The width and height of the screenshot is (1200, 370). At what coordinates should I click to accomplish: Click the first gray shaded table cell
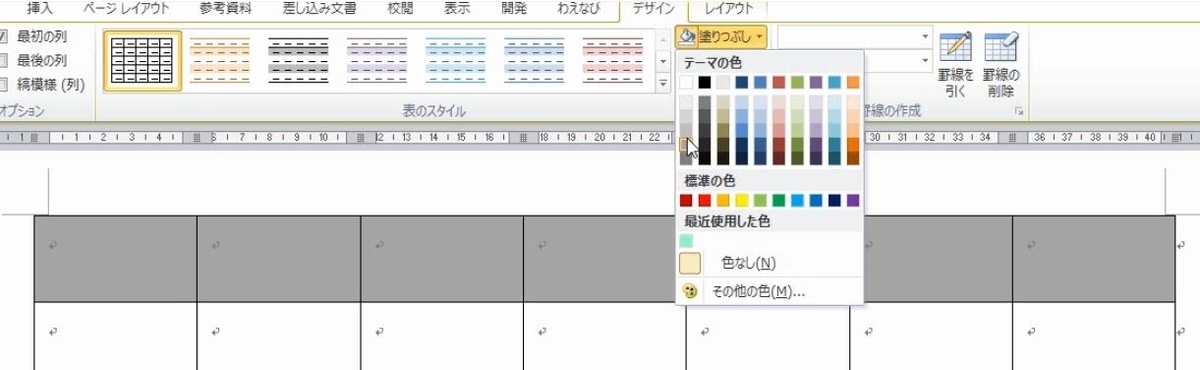[x=115, y=258]
